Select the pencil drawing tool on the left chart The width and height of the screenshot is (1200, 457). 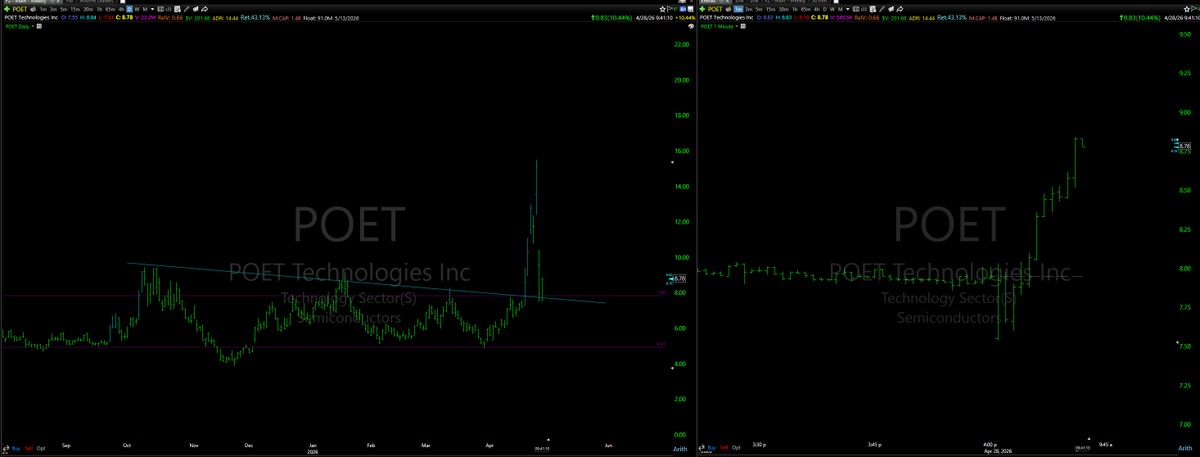(x=186, y=9)
